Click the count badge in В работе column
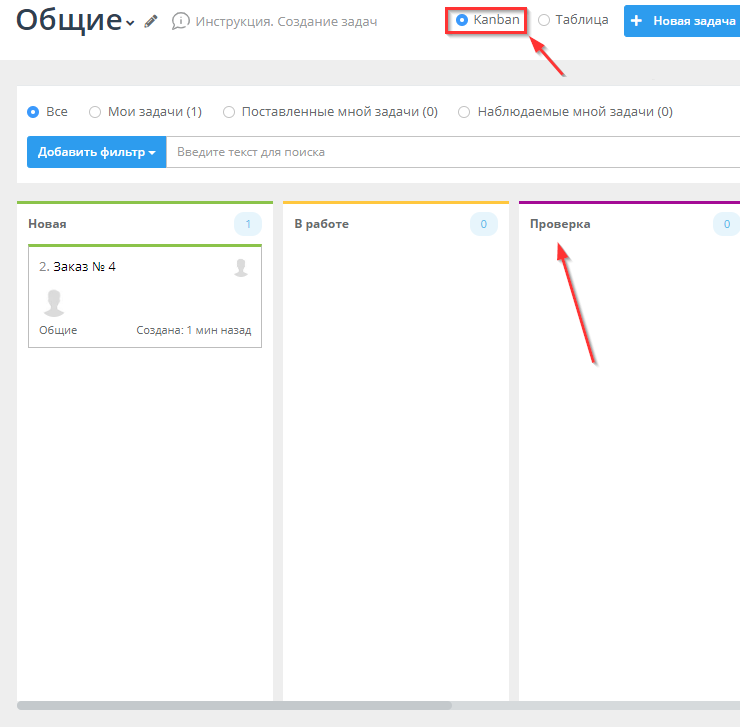740x727 pixels. pyautogui.click(x=483, y=224)
